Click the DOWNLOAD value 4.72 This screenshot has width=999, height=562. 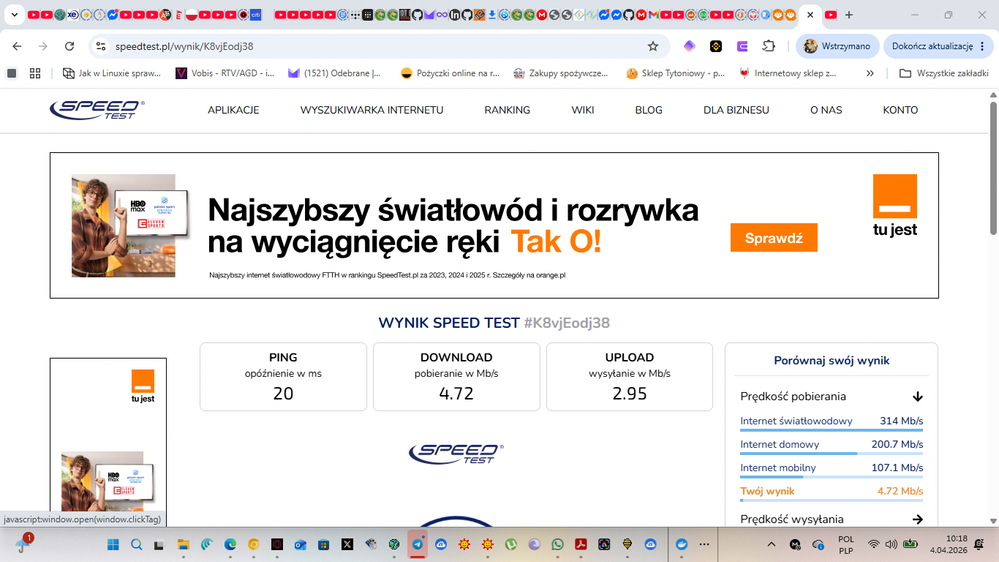tap(456, 393)
